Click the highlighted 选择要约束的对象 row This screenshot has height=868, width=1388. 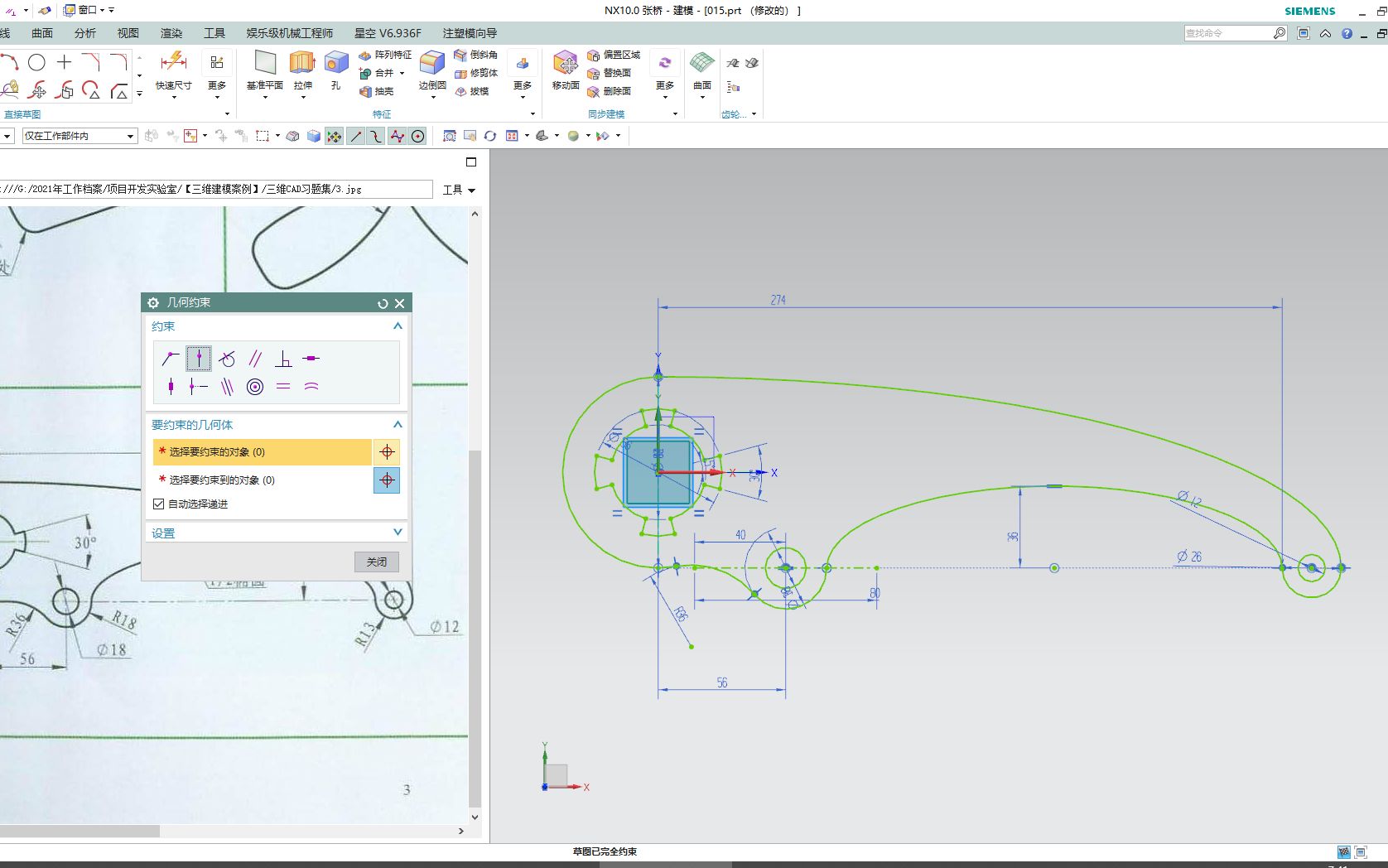pyautogui.click(x=257, y=452)
